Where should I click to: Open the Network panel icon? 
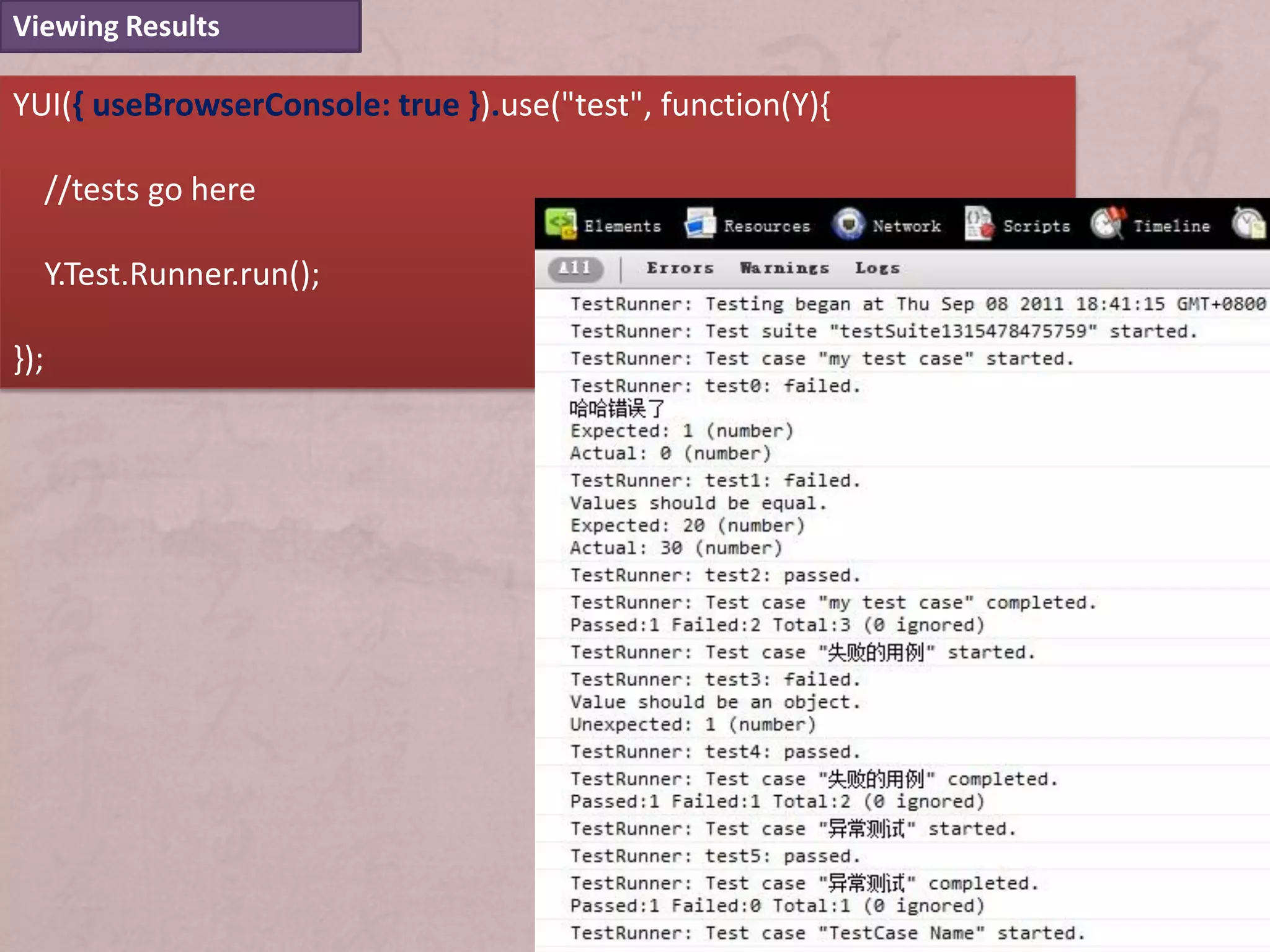pos(849,224)
